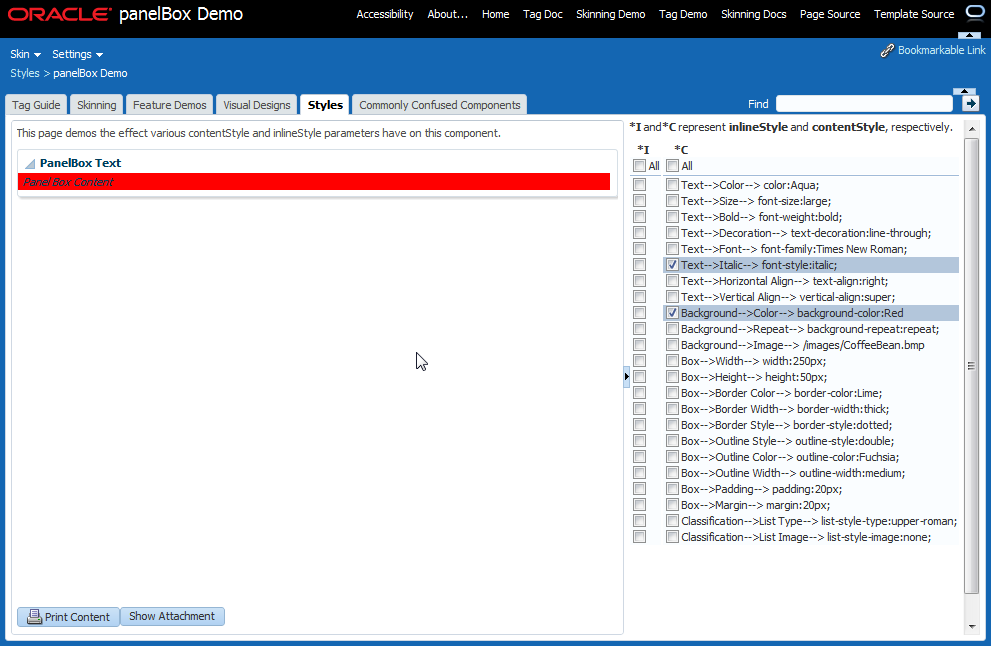Screen dimensions: 991x646
Task: Check the inlineStyle All checkbox
Action: [640, 166]
